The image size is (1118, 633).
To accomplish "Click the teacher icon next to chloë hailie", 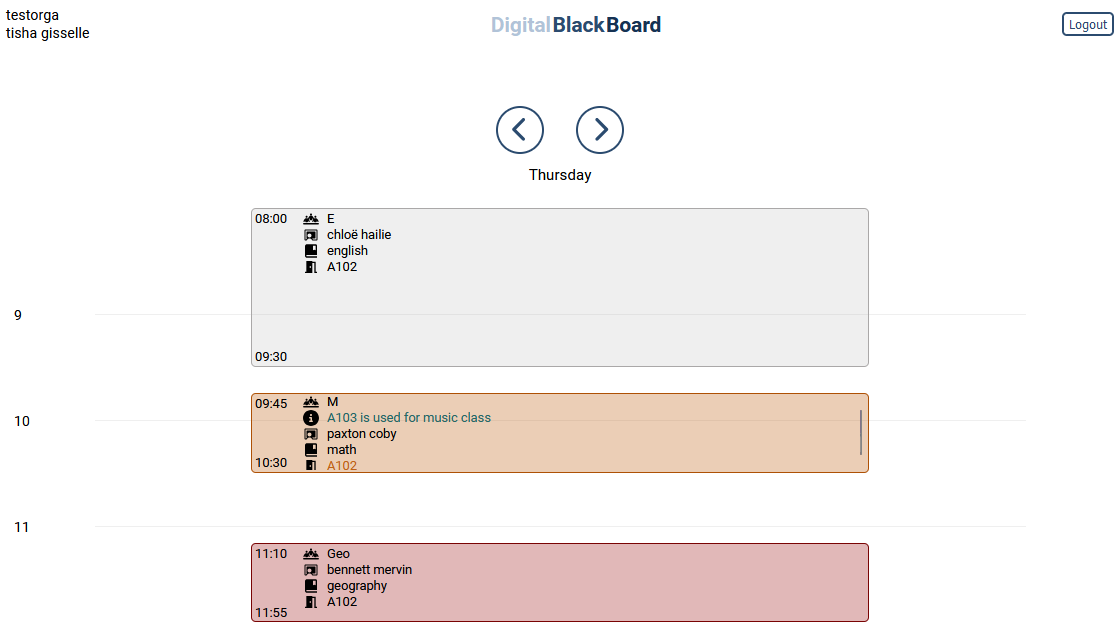I will 311,234.
